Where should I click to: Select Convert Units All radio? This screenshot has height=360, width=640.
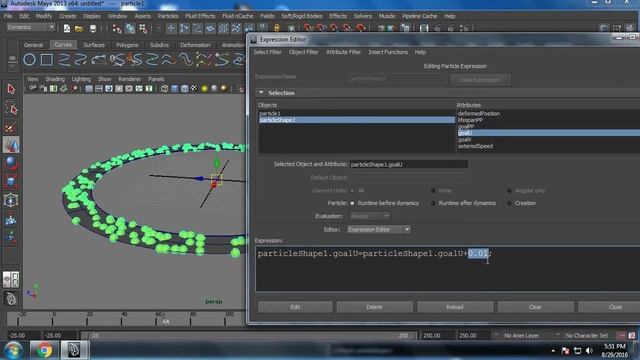(352, 191)
